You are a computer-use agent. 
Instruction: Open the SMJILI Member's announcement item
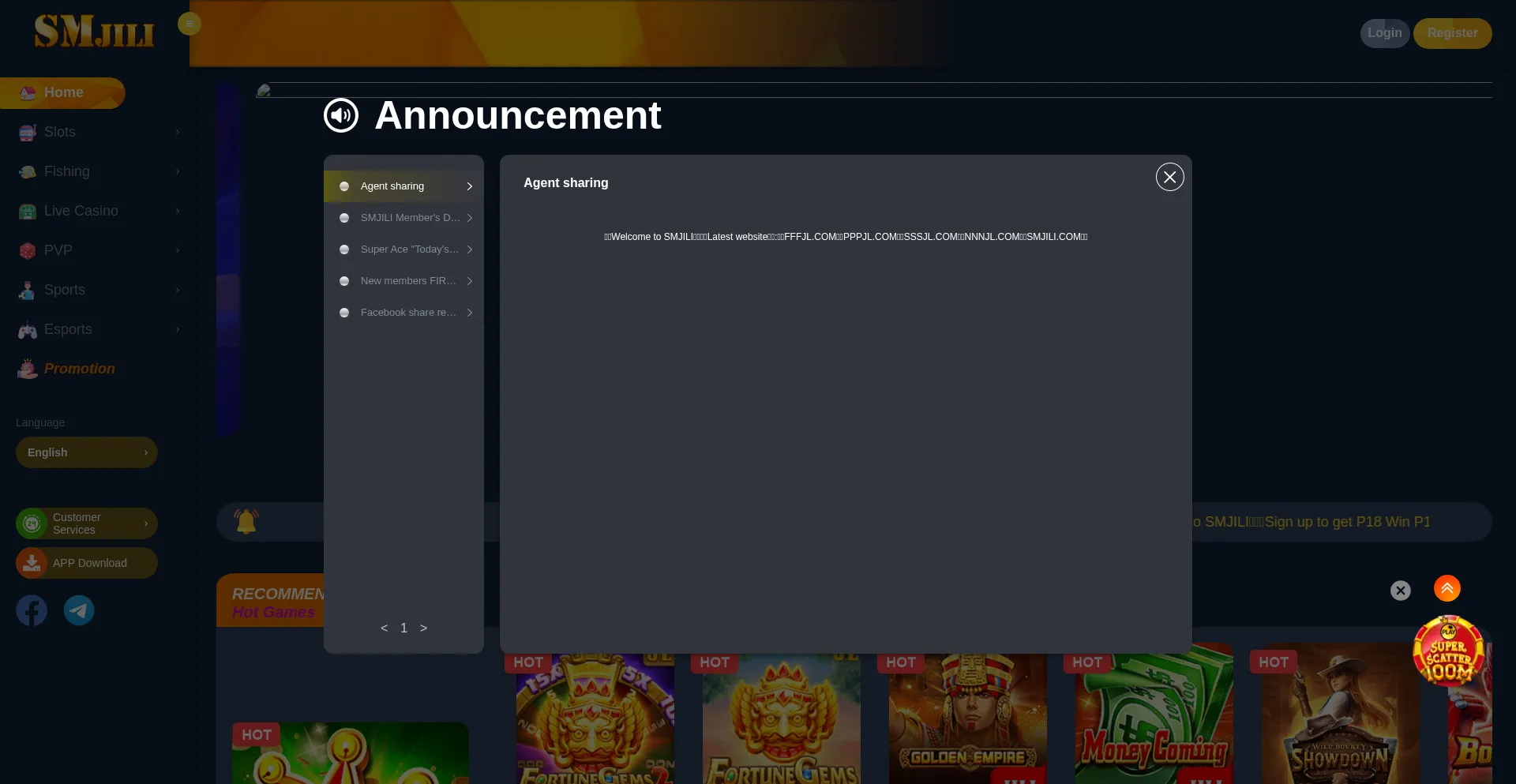click(403, 218)
